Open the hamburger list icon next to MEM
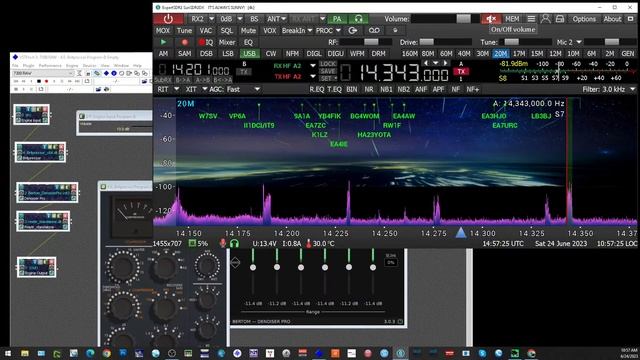Image resolution: width=640 pixels, height=360 pixels. pos(531,19)
